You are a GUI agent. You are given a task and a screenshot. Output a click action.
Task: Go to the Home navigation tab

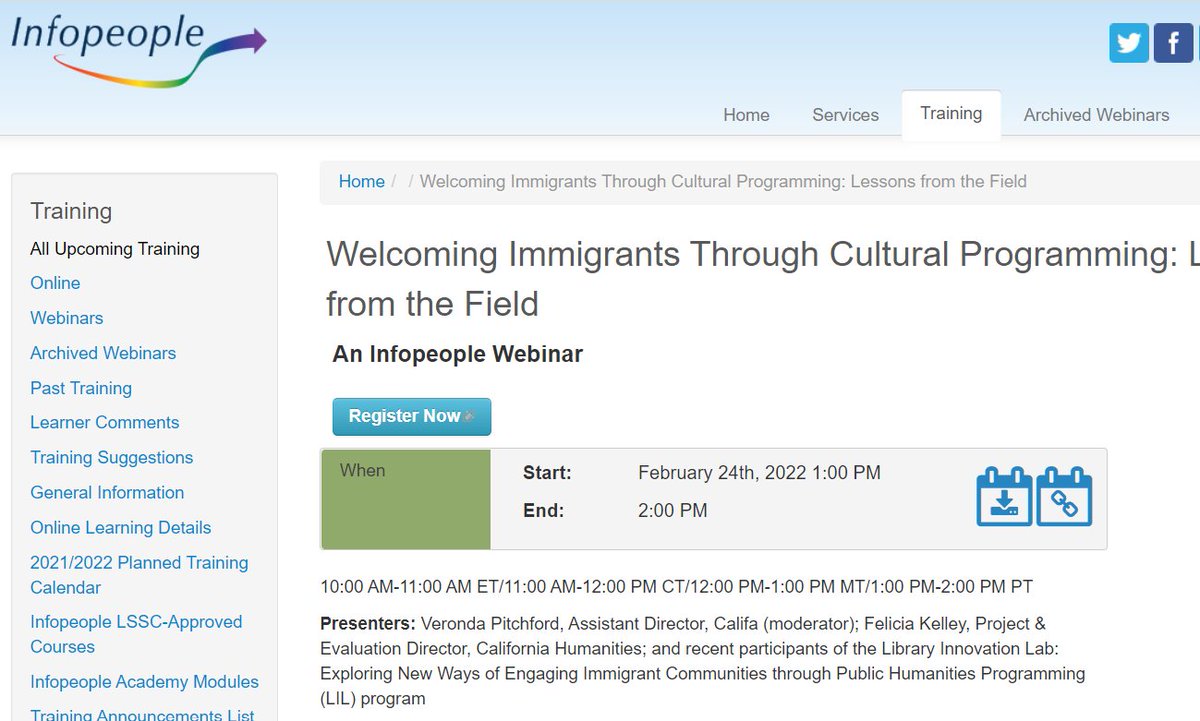tap(746, 115)
